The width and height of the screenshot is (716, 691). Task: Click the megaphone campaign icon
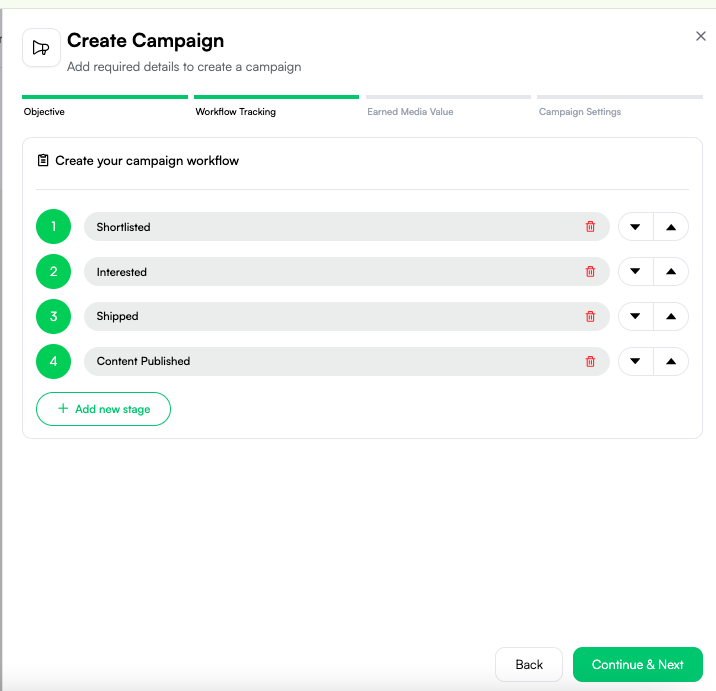tap(41, 47)
